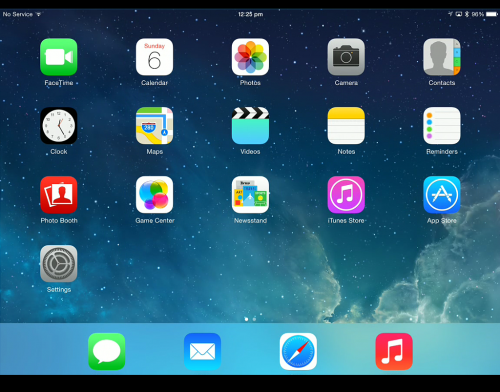This screenshot has width=500, height=392.
Task: Open Music from the dock
Action: pyautogui.click(x=394, y=351)
